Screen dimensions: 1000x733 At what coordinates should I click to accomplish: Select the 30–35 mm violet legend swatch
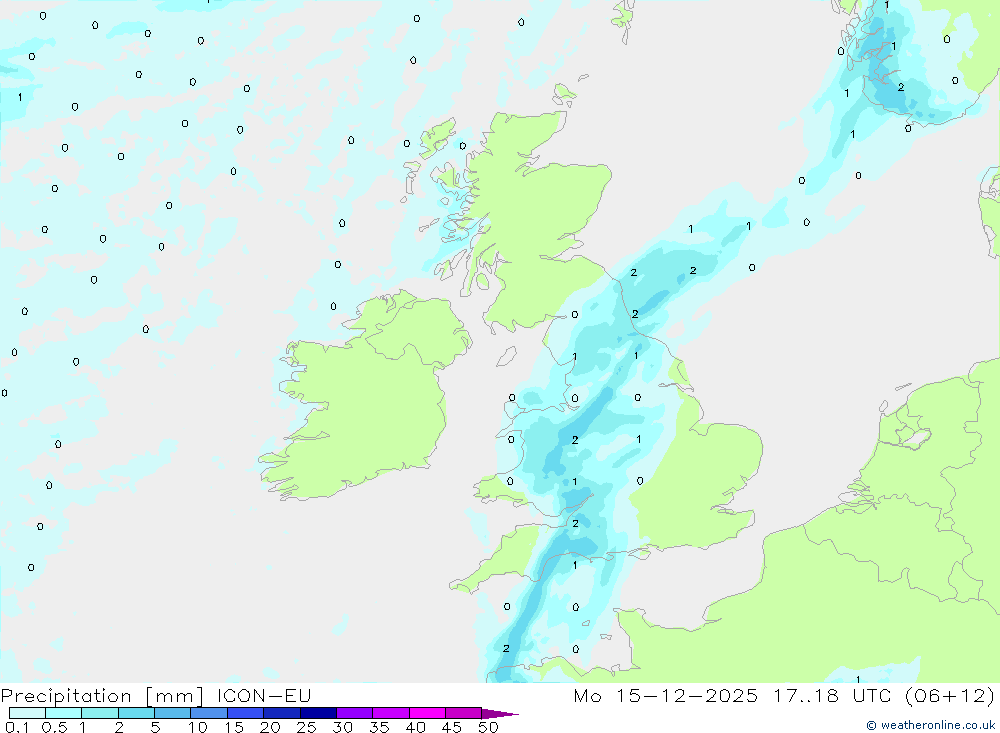click(x=355, y=713)
